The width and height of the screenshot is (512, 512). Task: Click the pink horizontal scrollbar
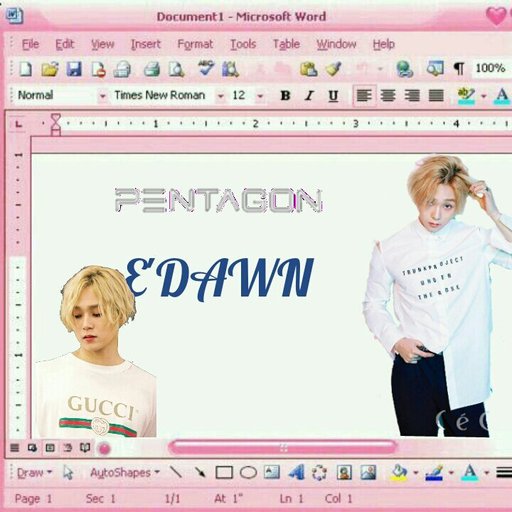[283, 448]
